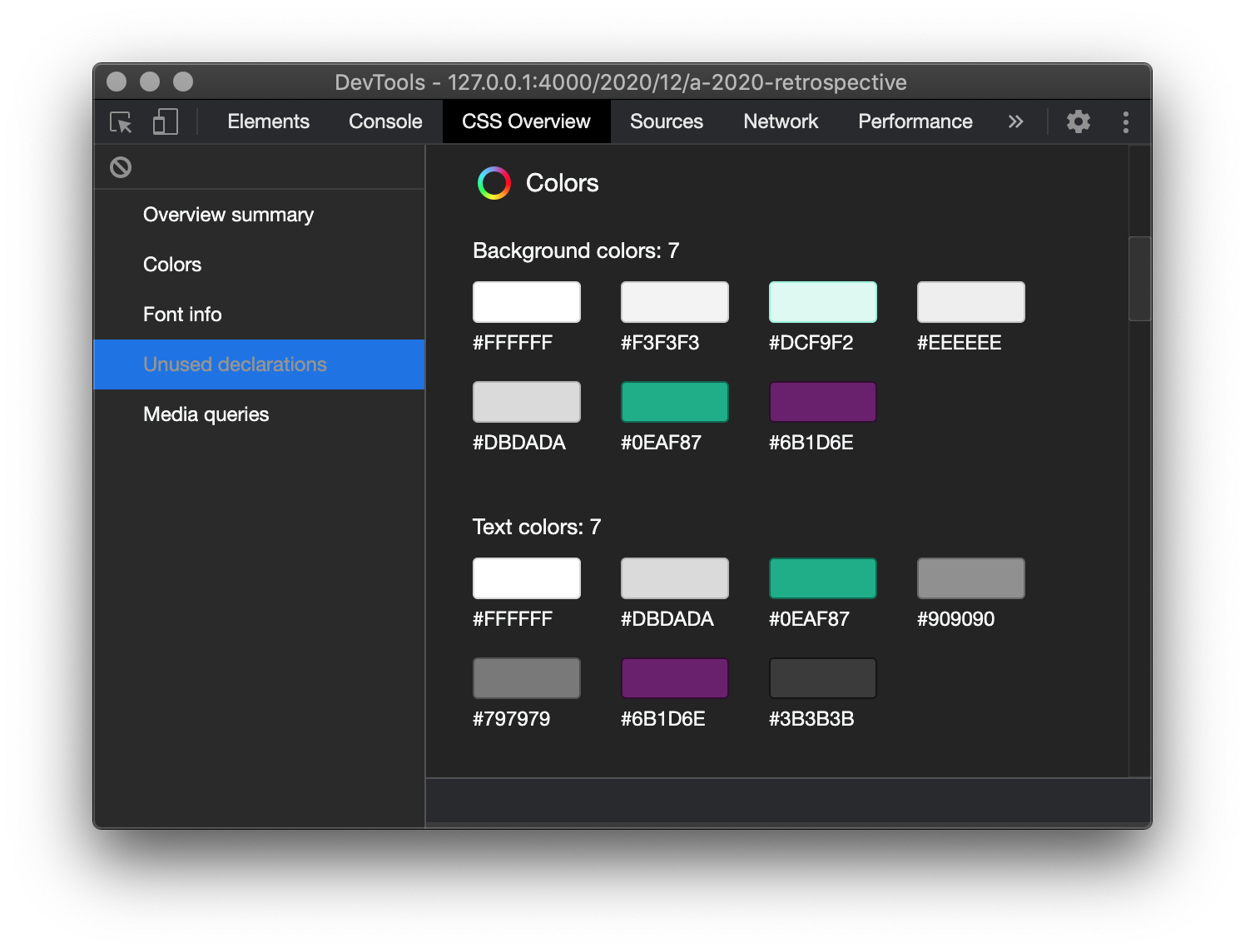Click the clear overview icon
The image size is (1245, 952).
121,167
